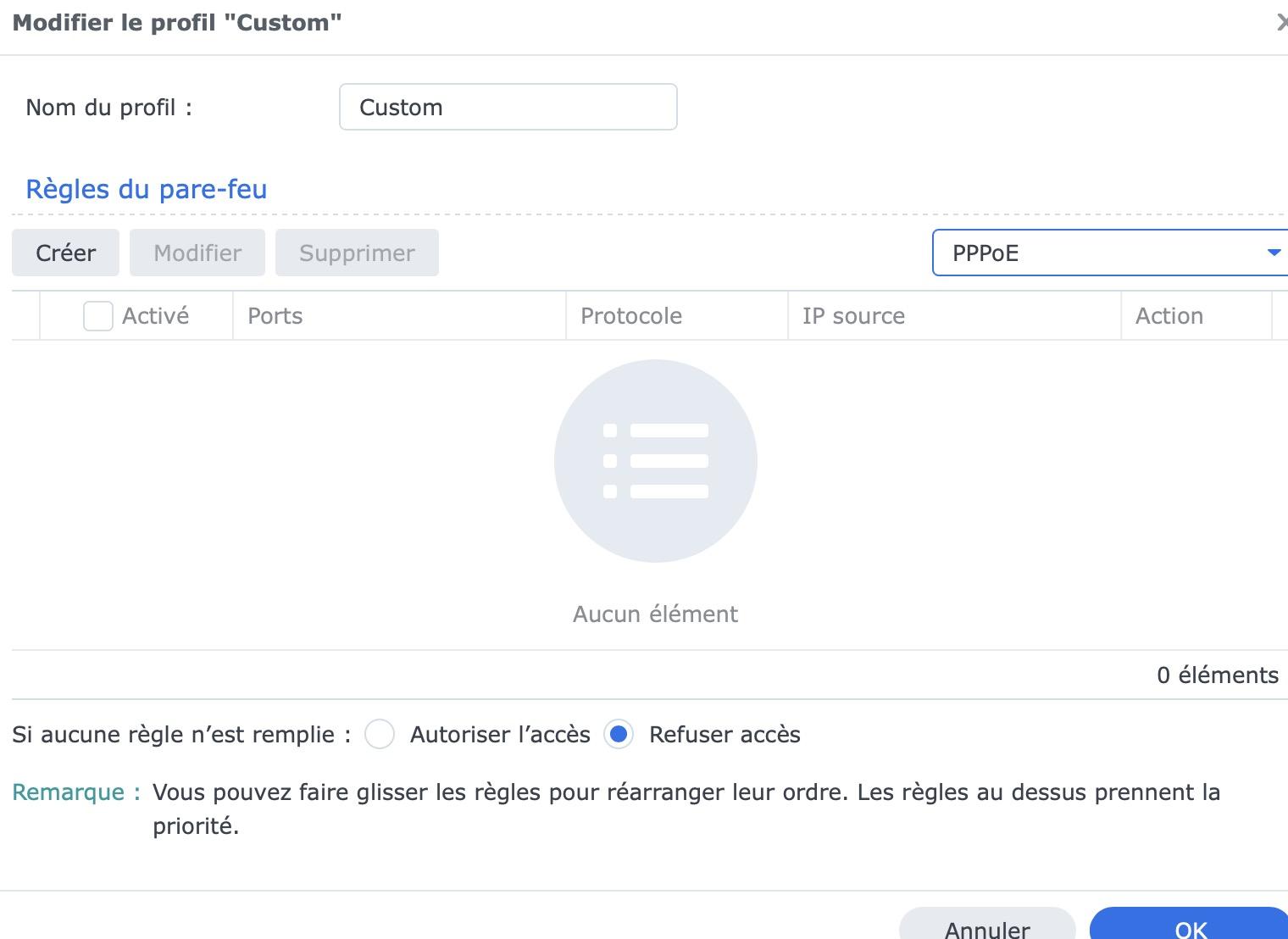Click the Règles du pare-feu section heading

pyautogui.click(x=146, y=189)
